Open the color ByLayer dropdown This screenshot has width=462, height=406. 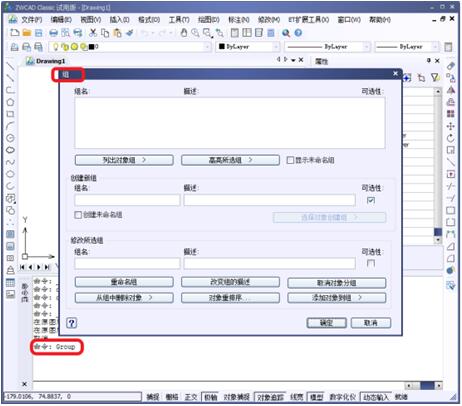pos(276,47)
